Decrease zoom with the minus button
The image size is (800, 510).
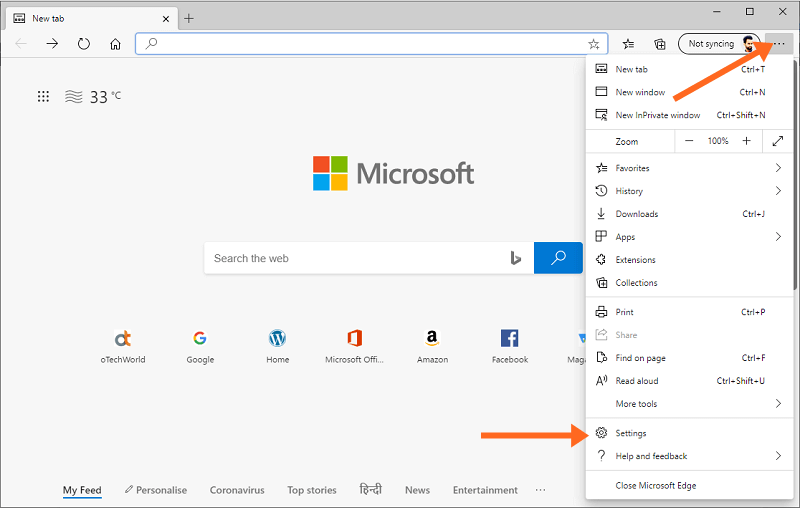[x=689, y=141]
